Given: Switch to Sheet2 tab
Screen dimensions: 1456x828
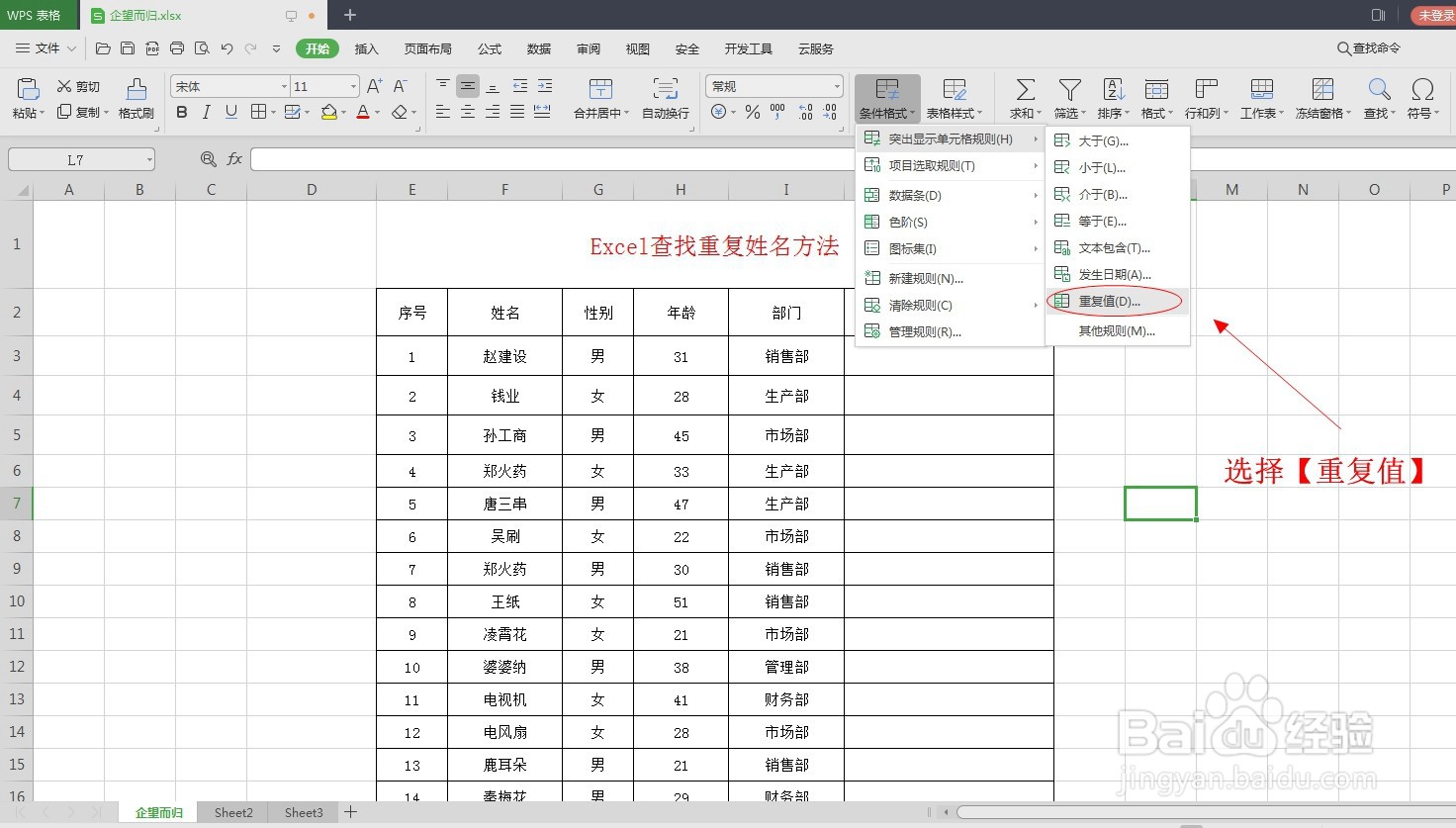Looking at the screenshot, I should (233, 812).
